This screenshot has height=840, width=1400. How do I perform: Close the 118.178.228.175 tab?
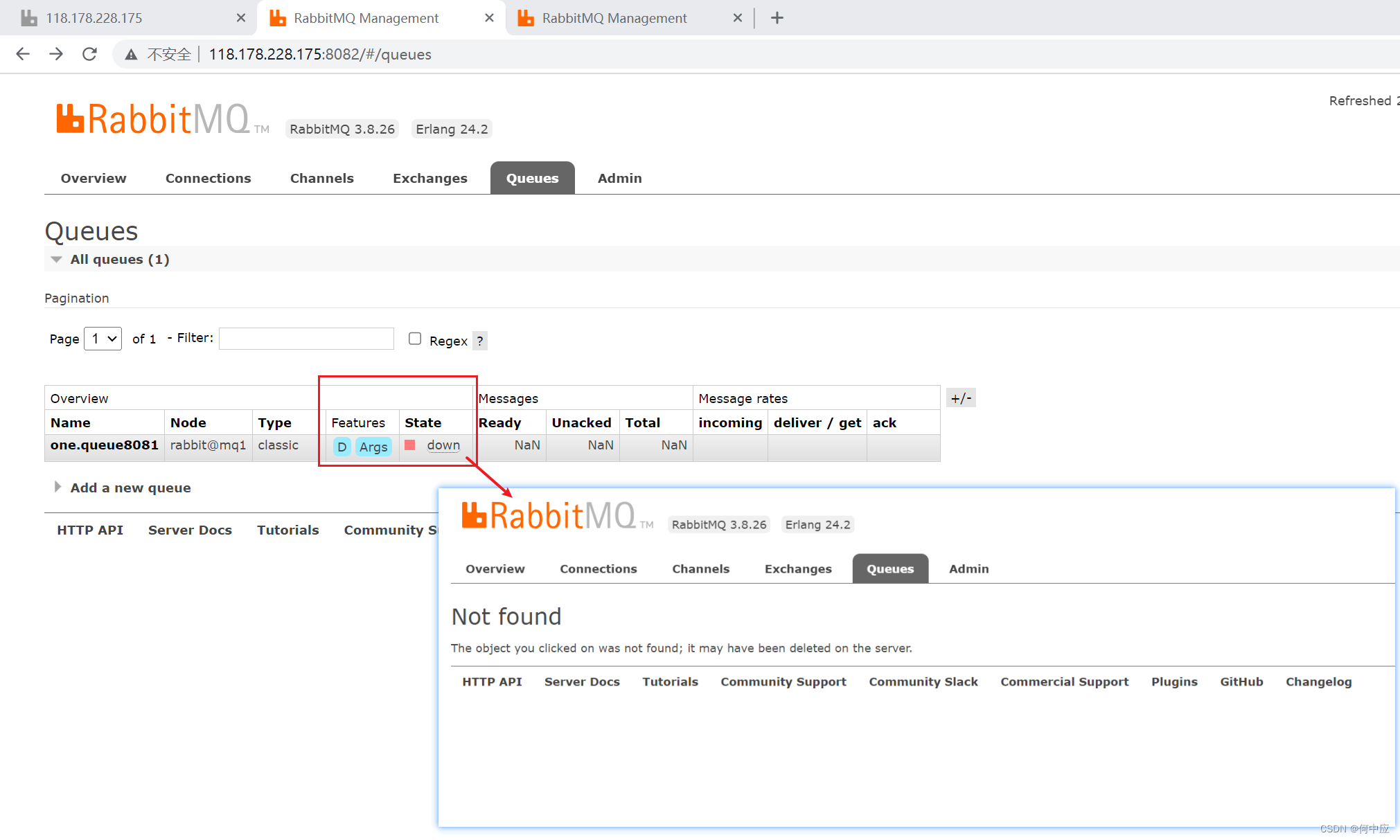pos(240,18)
